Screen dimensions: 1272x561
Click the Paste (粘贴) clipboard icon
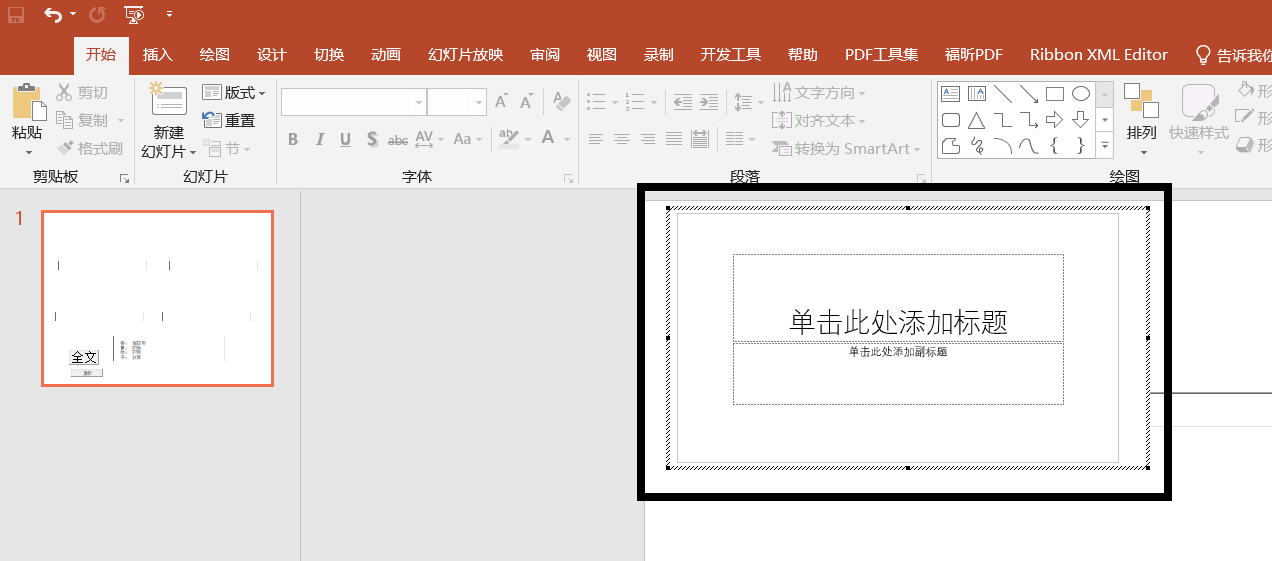(28, 104)
